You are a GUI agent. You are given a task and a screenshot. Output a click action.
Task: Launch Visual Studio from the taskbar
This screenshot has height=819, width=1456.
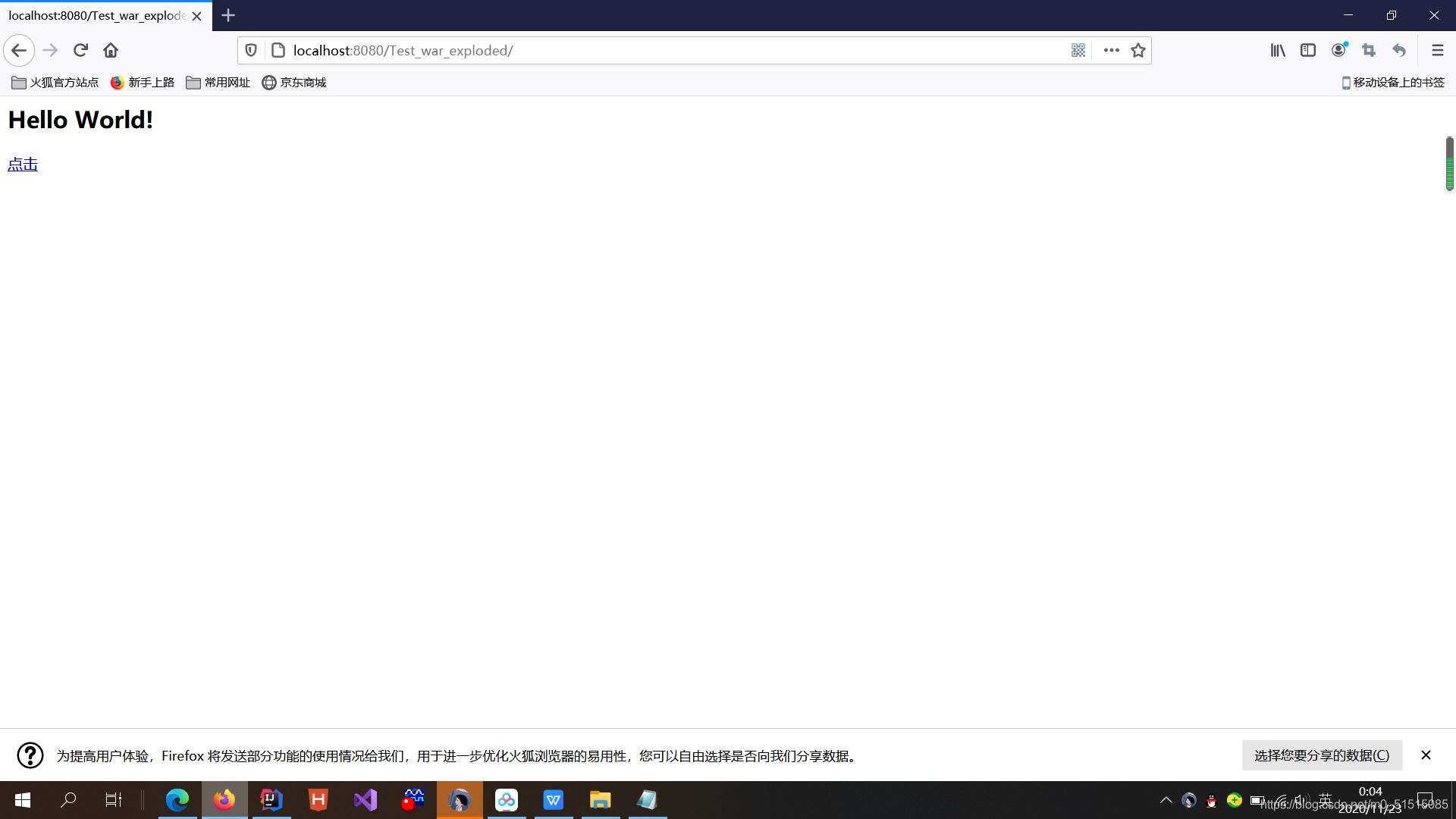[365, 800]
